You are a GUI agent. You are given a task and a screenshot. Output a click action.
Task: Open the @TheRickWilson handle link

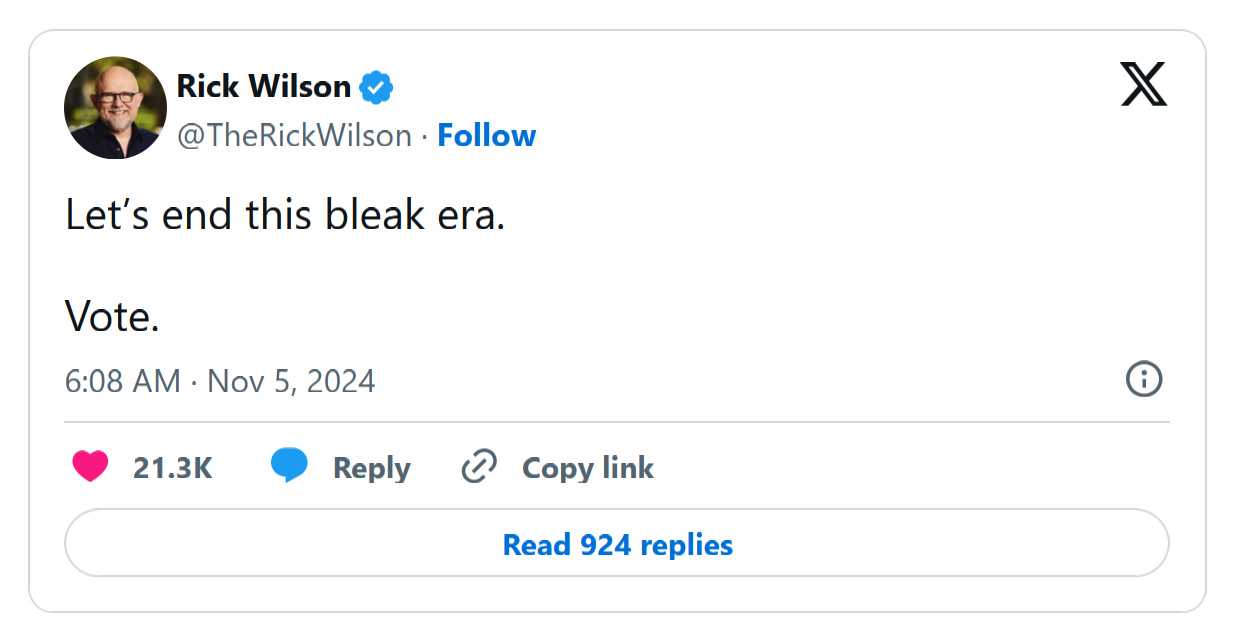(x=294, y=136)
